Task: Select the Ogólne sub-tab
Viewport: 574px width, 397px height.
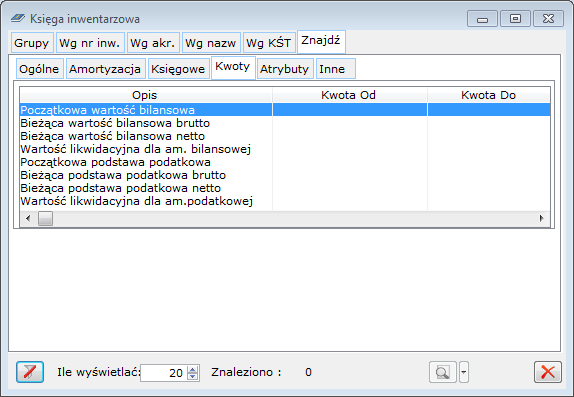Action: point(40,68)
